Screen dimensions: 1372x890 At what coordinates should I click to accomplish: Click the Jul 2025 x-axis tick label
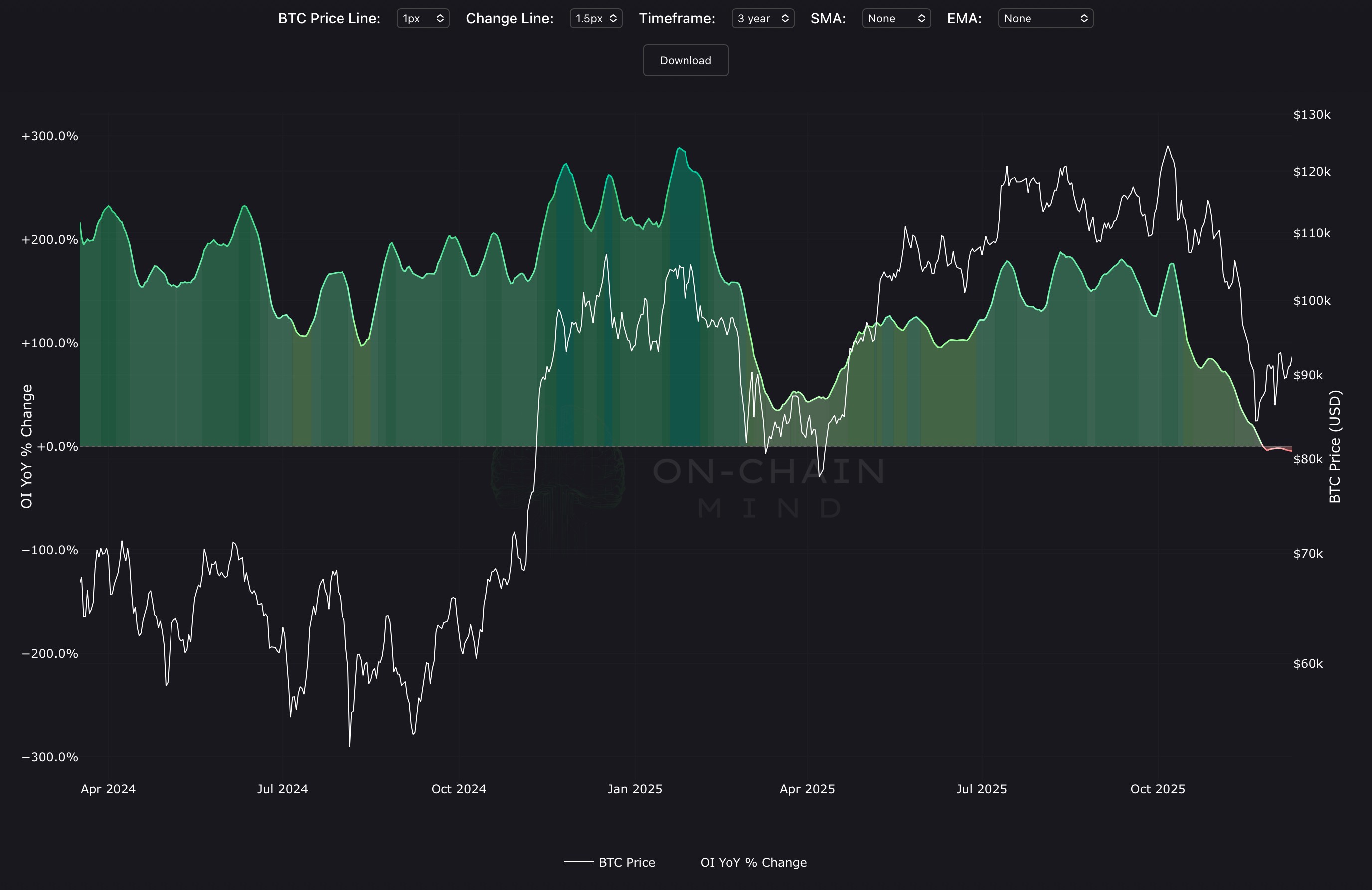tap(981, 789)
